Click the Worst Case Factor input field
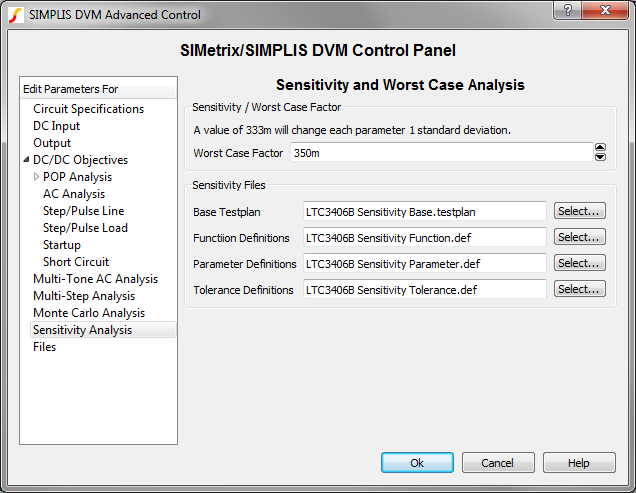The height and width of the screenshot is (493, 636). 440,153
